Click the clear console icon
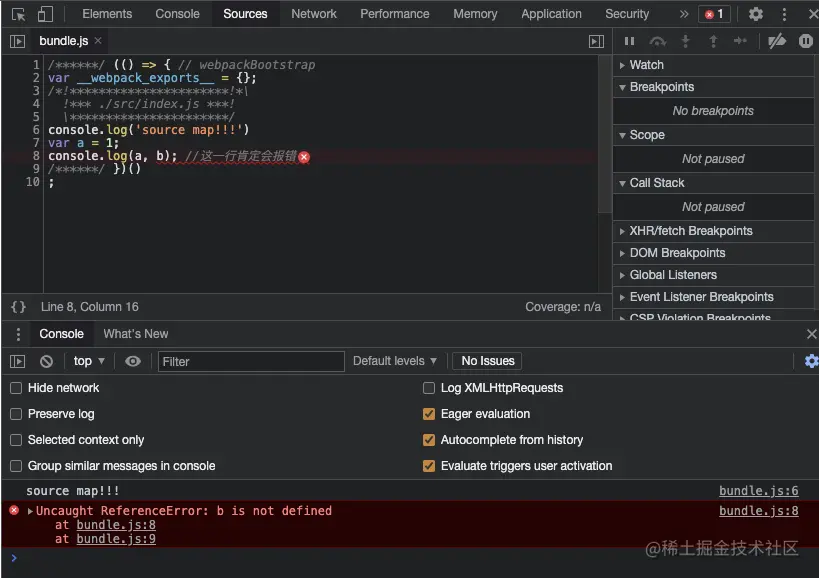The width and height of the screenshot is (819, 578). [x=46, y=361]
